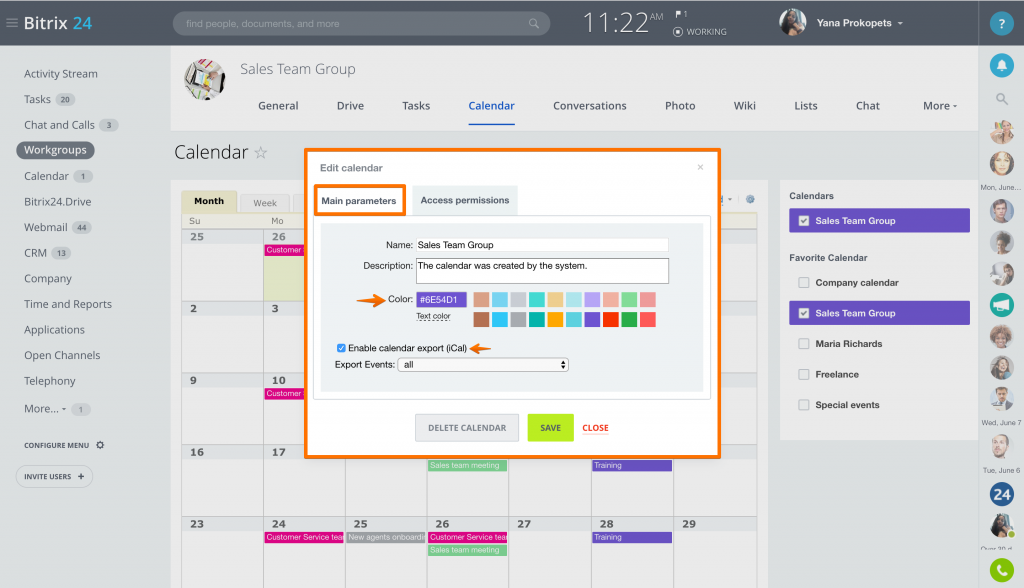
Task: Star the Calendar page as favorite
Action: coord(261,152)
